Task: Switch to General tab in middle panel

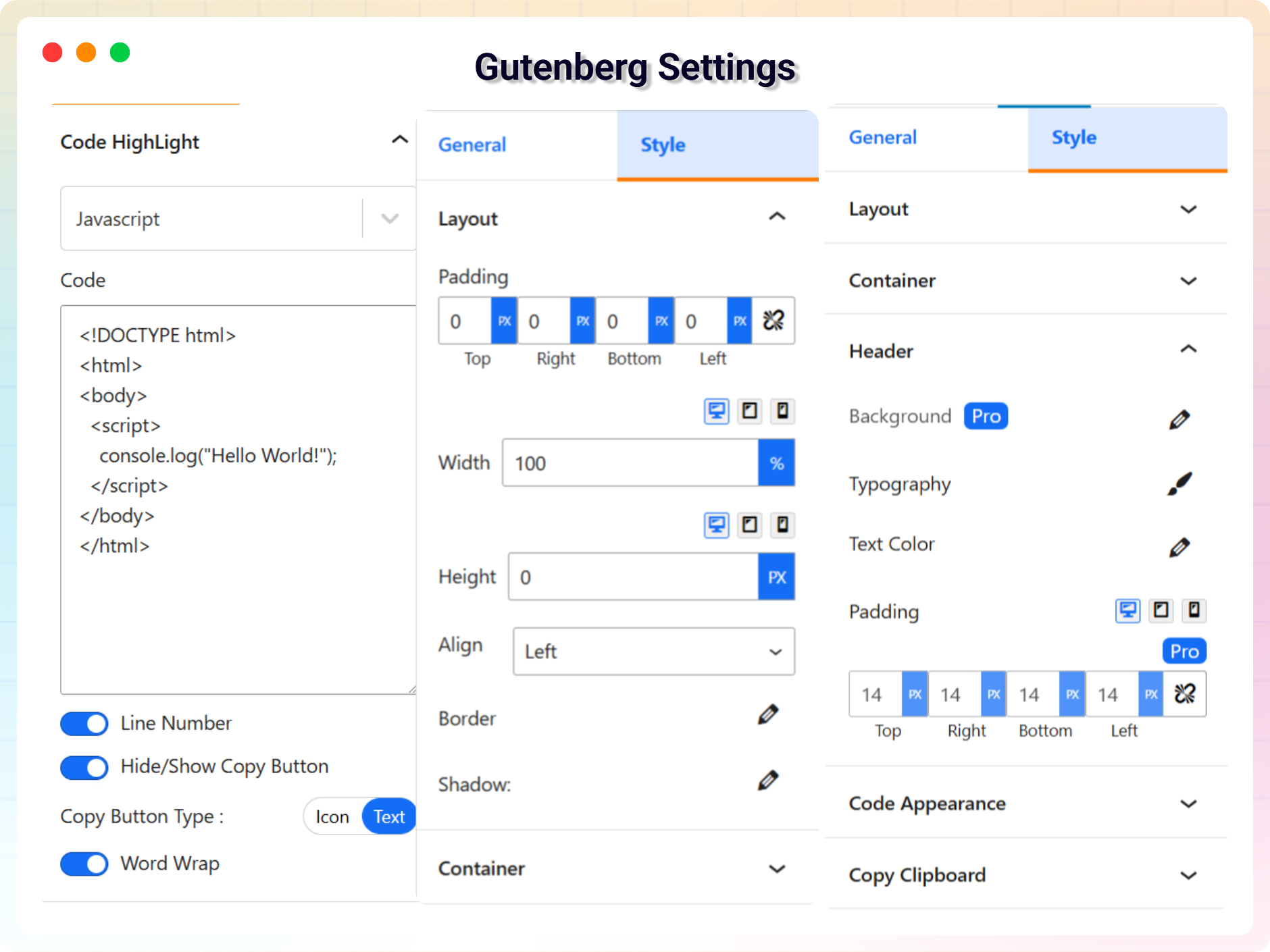Action: pyautogui.click(x=472, y=145)
